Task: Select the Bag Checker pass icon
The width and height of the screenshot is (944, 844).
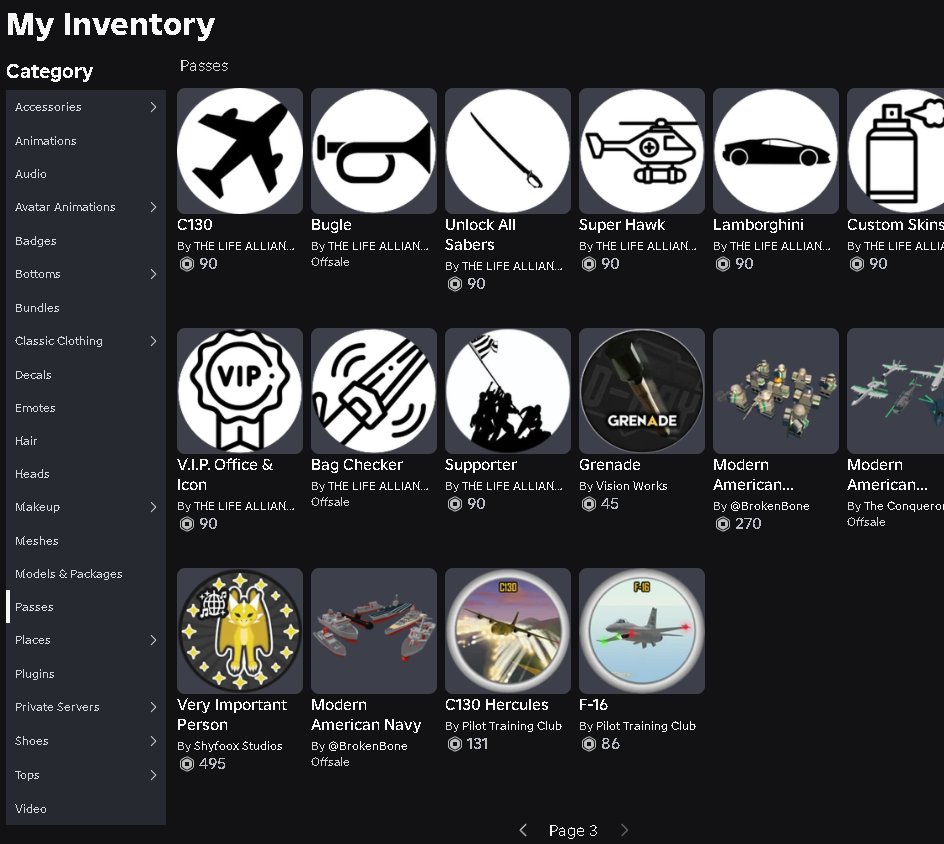Action: coord(374,391)
